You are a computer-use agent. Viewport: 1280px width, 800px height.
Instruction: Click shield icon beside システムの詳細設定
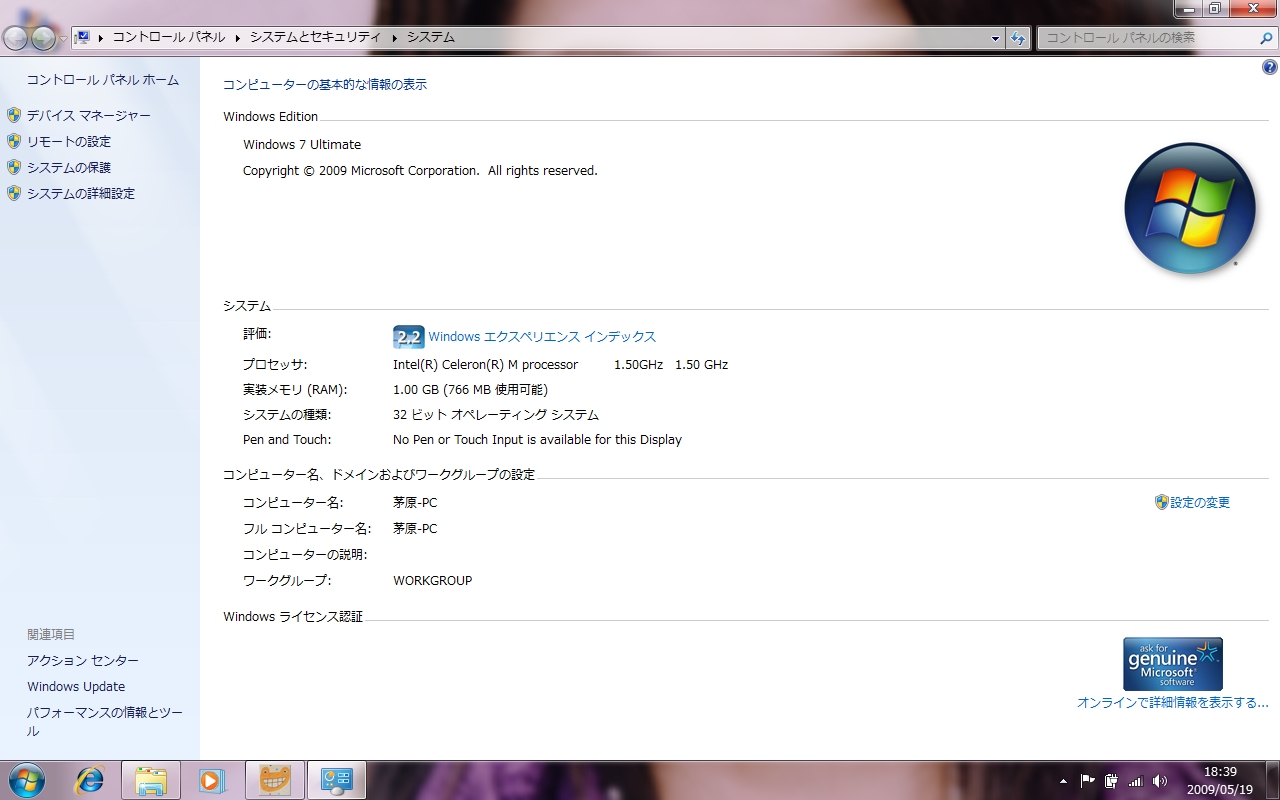point(14,194)
